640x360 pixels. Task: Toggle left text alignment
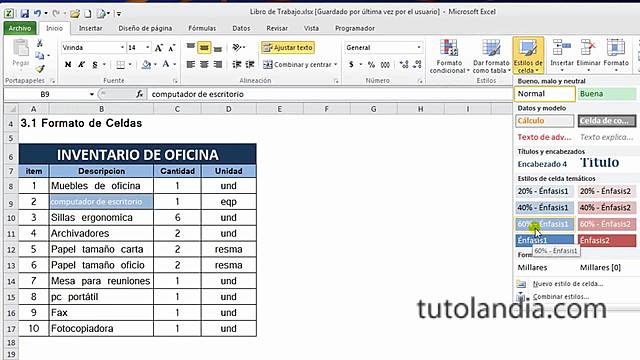tap(191, 64)
